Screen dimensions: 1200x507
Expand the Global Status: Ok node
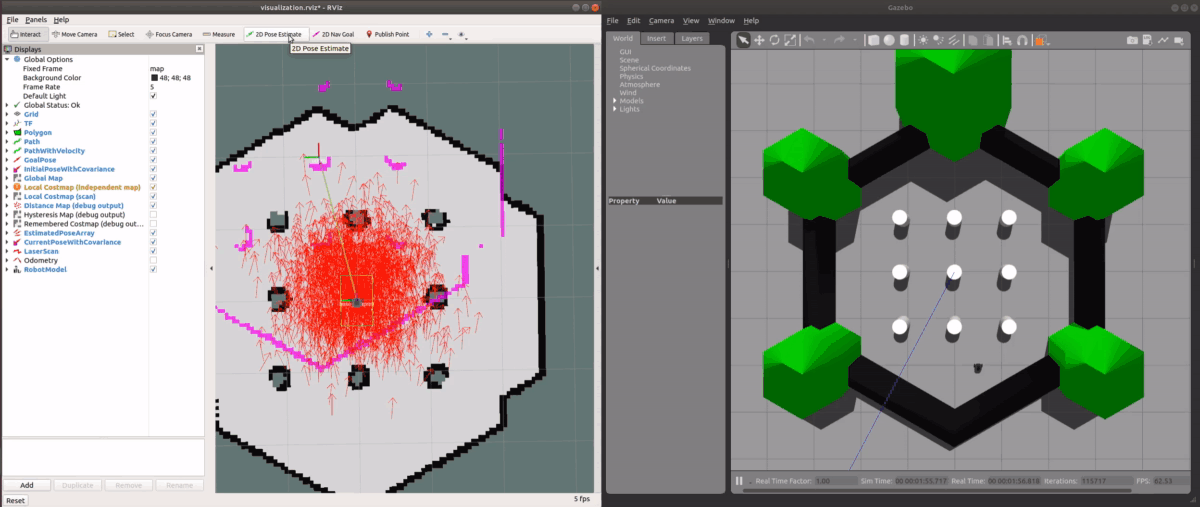(x=7, y=105)
